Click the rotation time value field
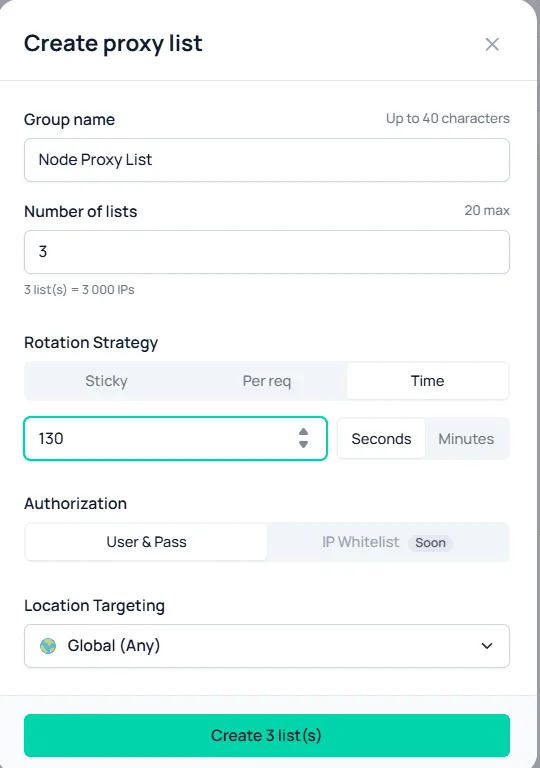Screen dimensions: 540x768 pyautogui.click(x=175, y=438)
